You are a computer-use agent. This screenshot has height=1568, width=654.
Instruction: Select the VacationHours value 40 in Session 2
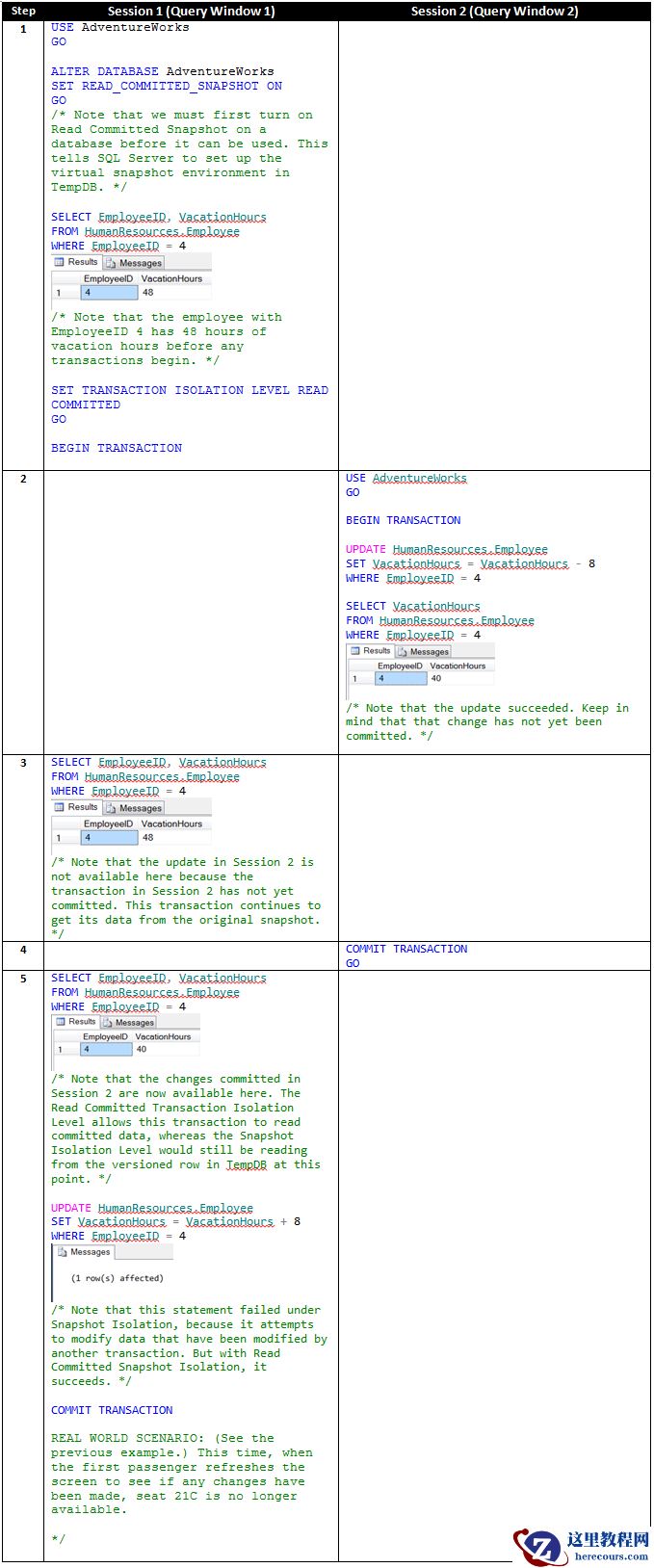click(436, 678)
